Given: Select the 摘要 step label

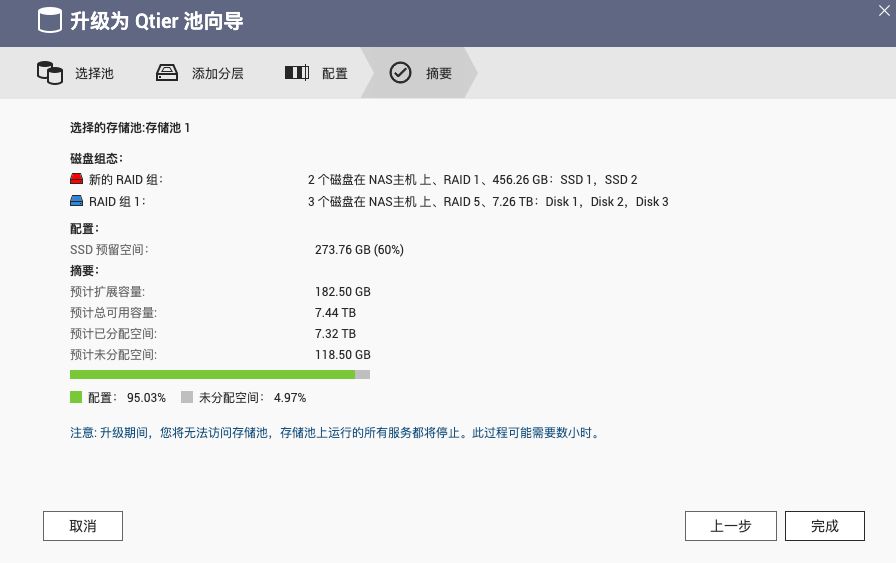Looking at the screenshot, I should click(438, 74).
